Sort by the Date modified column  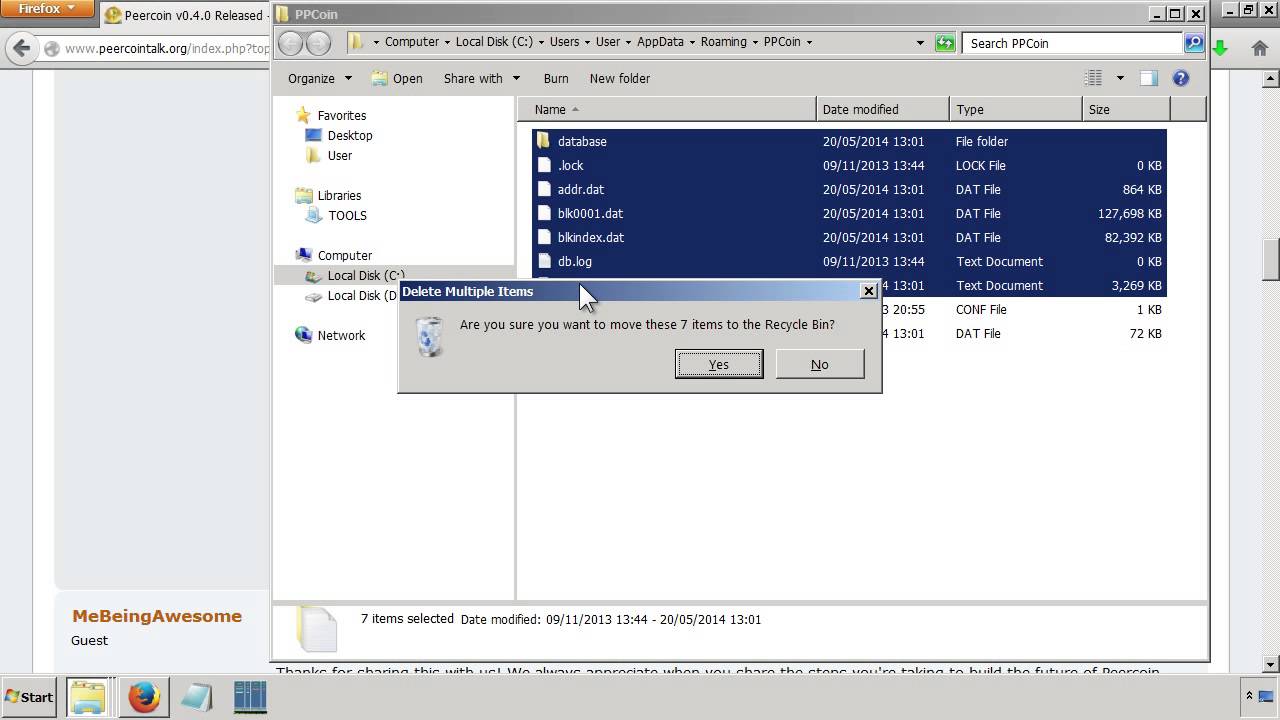pyautogui.click(x=883, y=109)
